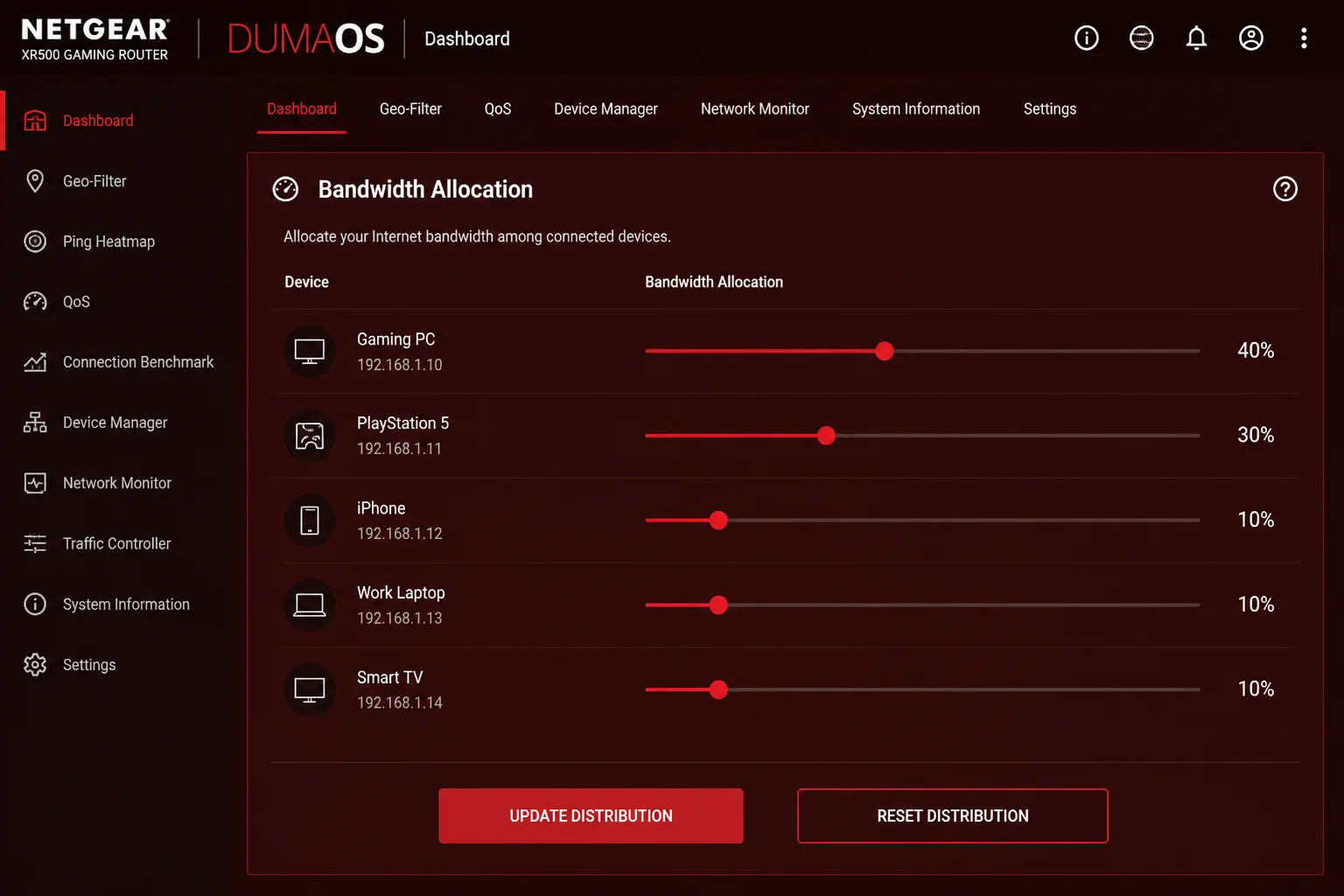Open Traffic Controller in the sidebar
The width and height of the screenshot is (1344, 896).
[x=116, y=543]
